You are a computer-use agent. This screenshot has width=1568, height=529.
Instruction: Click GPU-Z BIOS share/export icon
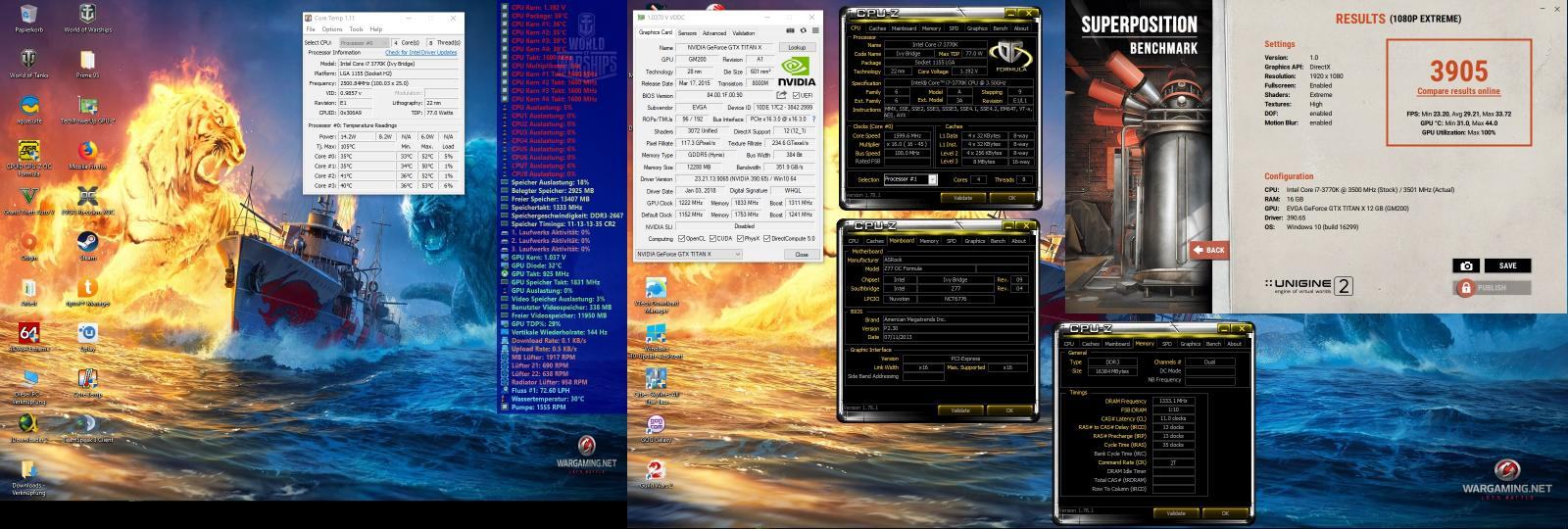[x=781, y=95]
